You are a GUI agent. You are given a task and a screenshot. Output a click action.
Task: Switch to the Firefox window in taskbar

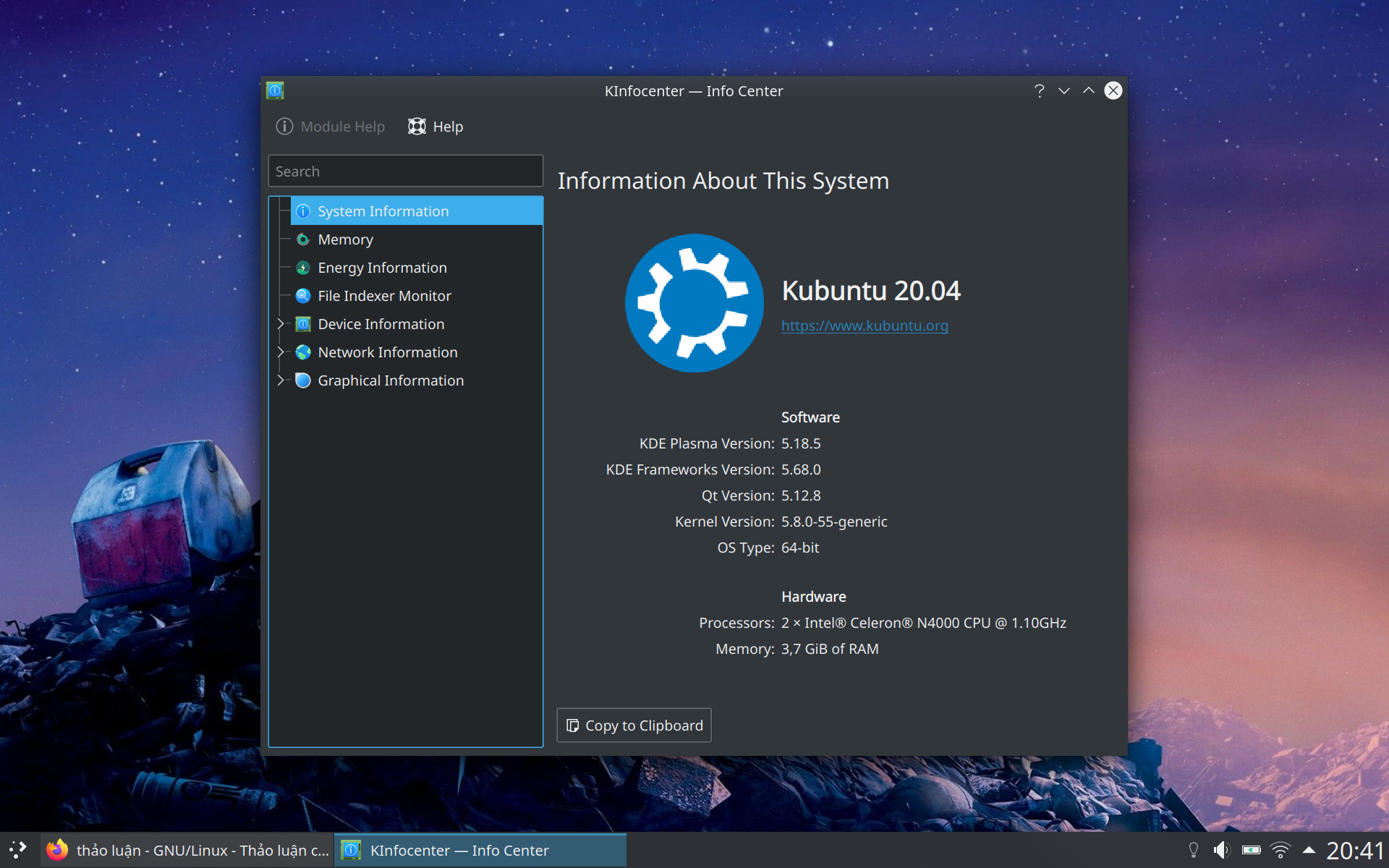click(187, 850)
